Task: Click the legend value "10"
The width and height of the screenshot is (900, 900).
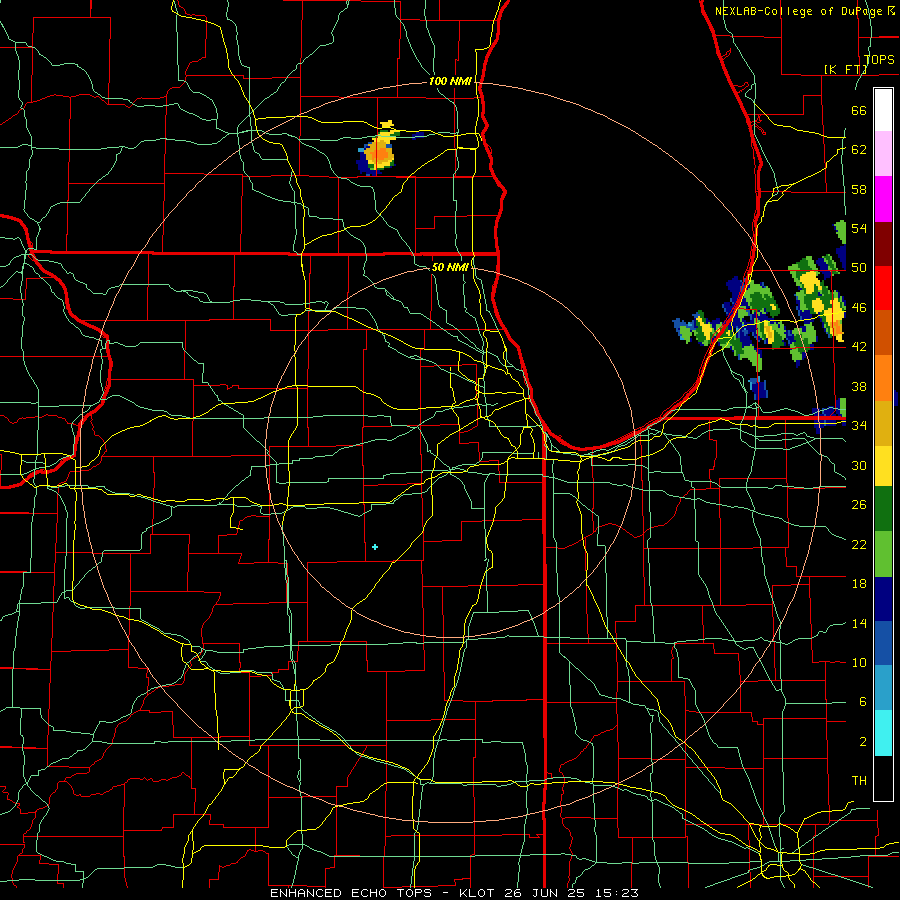Action: [x=859, y=662]
